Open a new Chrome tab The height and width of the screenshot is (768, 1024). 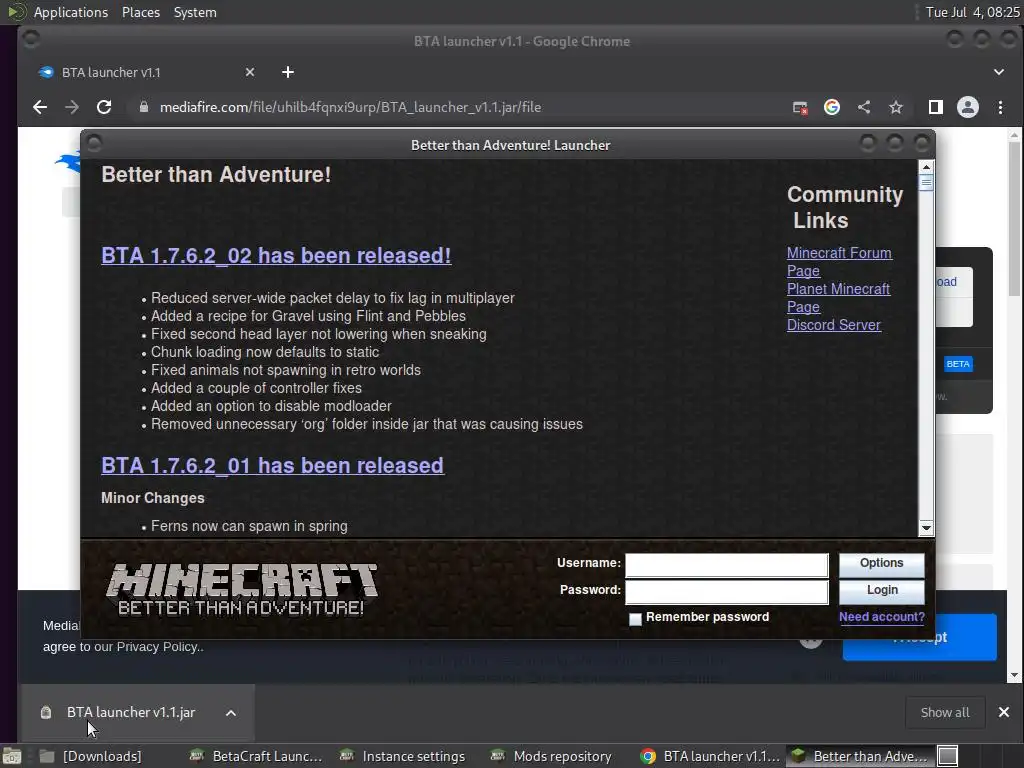[x=287, y=72]
